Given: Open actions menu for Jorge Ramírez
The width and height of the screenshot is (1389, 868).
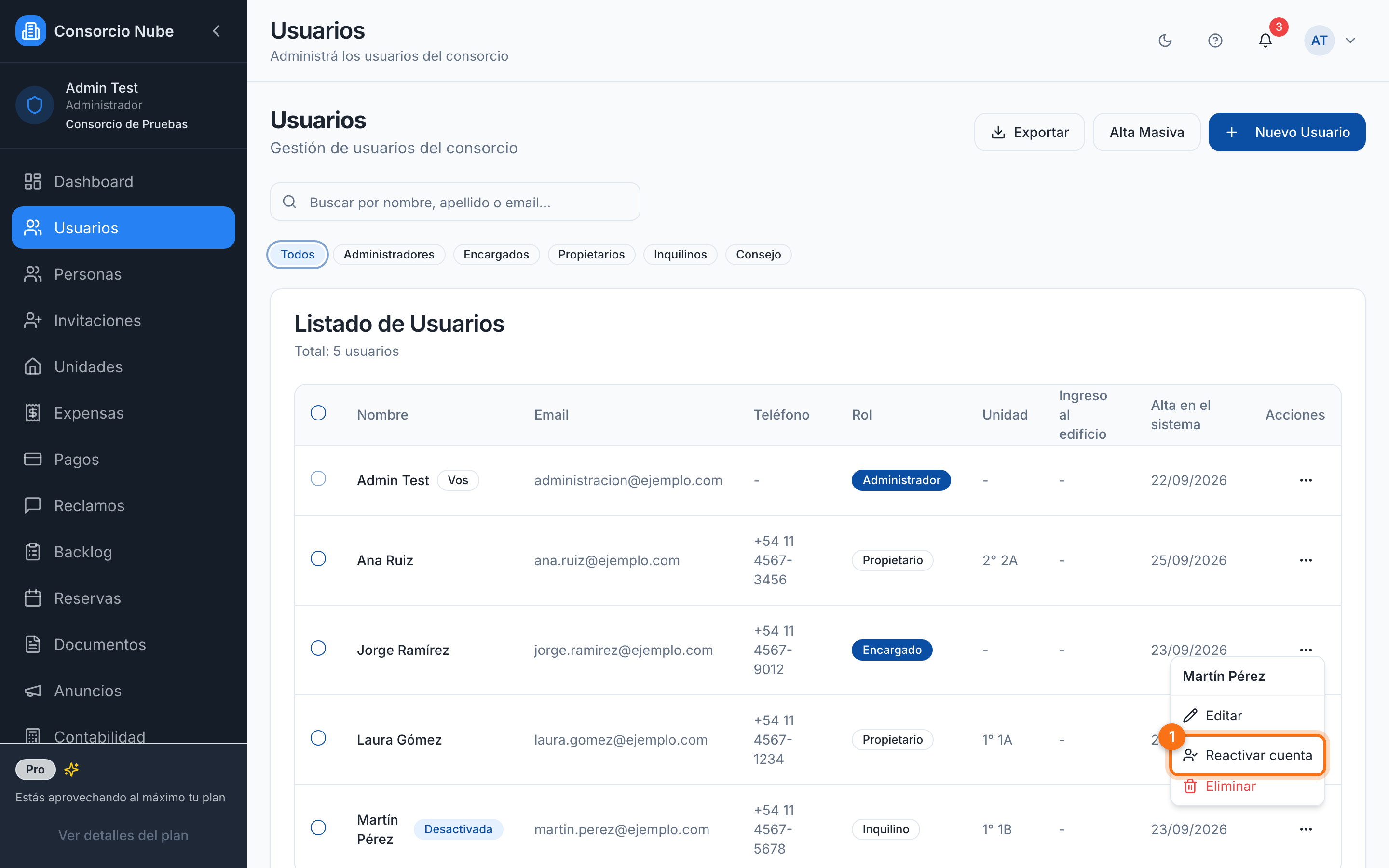Looking at the screenshot, I should 1306,650.
